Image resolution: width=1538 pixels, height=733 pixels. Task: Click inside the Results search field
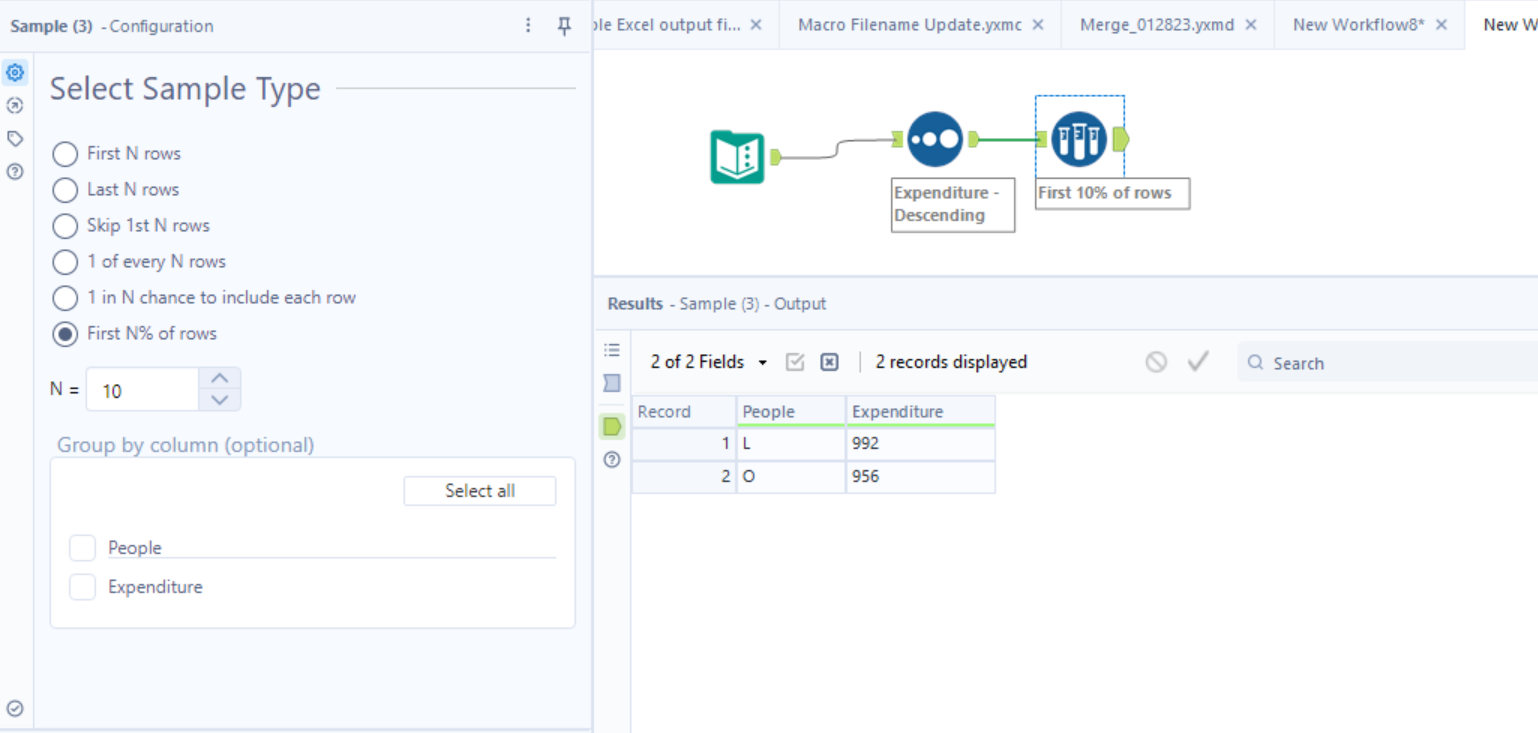[1330, 362]
